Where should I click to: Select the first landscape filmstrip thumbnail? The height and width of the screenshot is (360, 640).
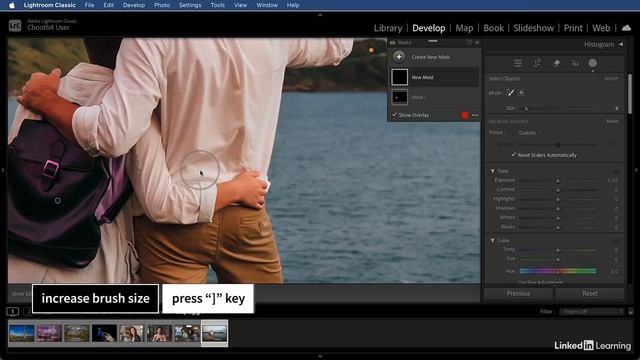(21, 333)
